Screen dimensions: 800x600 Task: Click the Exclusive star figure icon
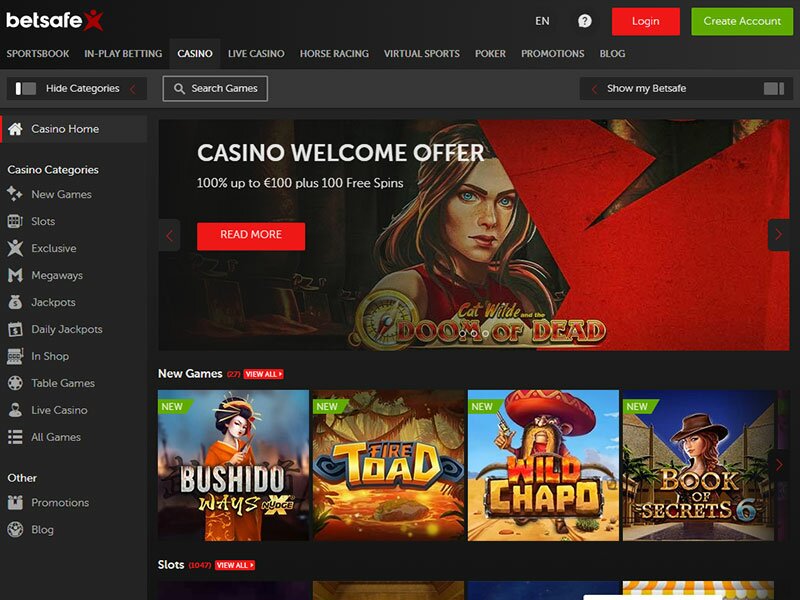point(15,248)
